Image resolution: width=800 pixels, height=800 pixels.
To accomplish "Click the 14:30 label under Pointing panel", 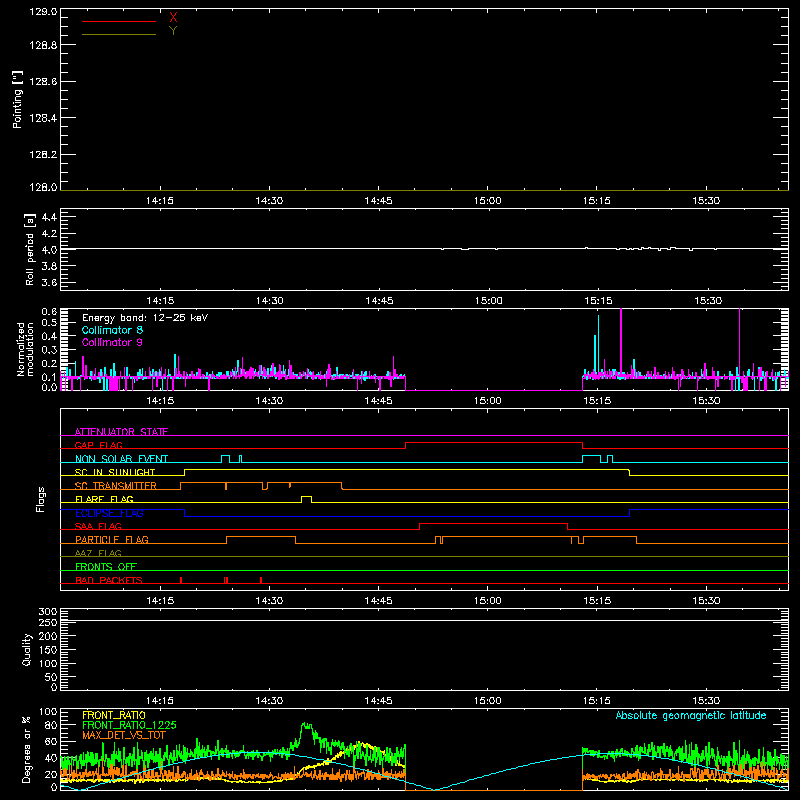I will (x=269, y=201).
